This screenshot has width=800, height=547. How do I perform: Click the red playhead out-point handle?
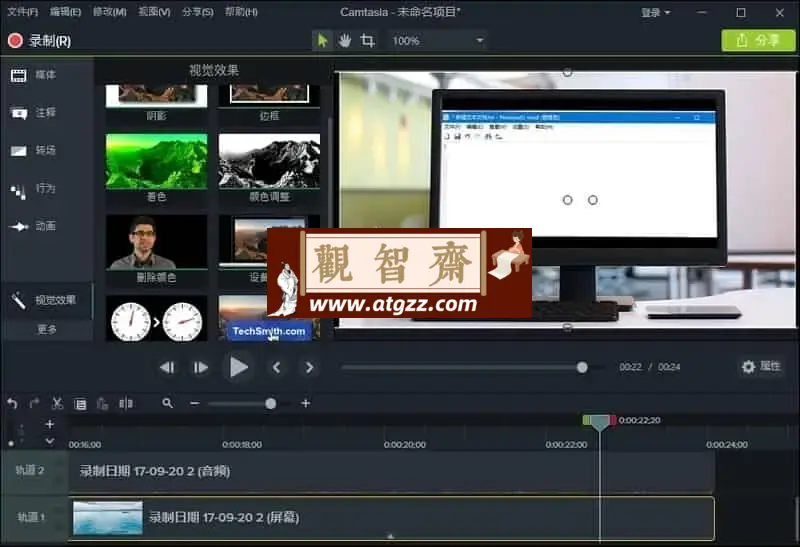tap(612, 420)
